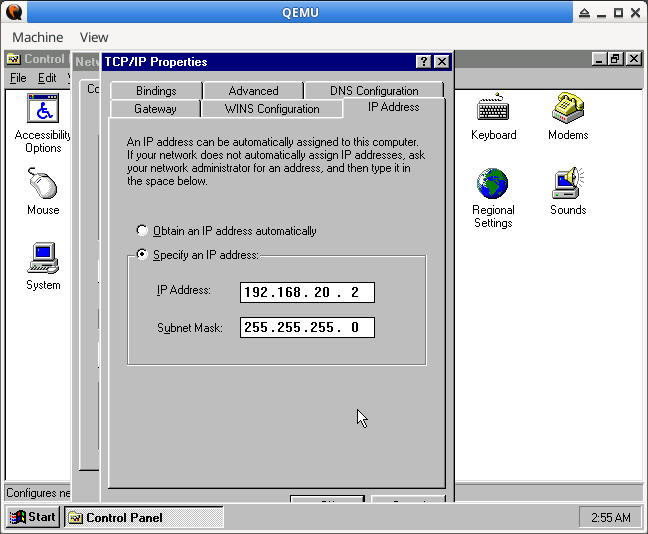
Task: Open the Regional Settings globe icon
Action: click(x=492, y=183)
